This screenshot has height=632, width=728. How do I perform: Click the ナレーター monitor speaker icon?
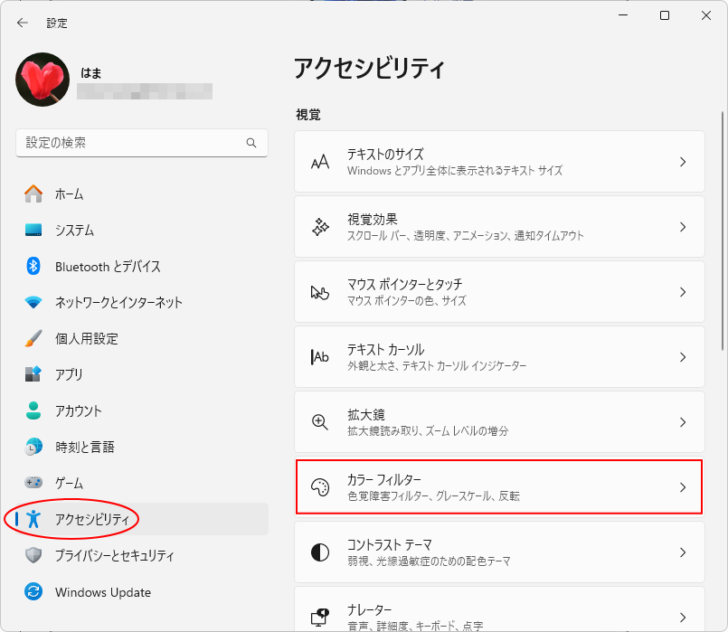(x=320, y=617)
